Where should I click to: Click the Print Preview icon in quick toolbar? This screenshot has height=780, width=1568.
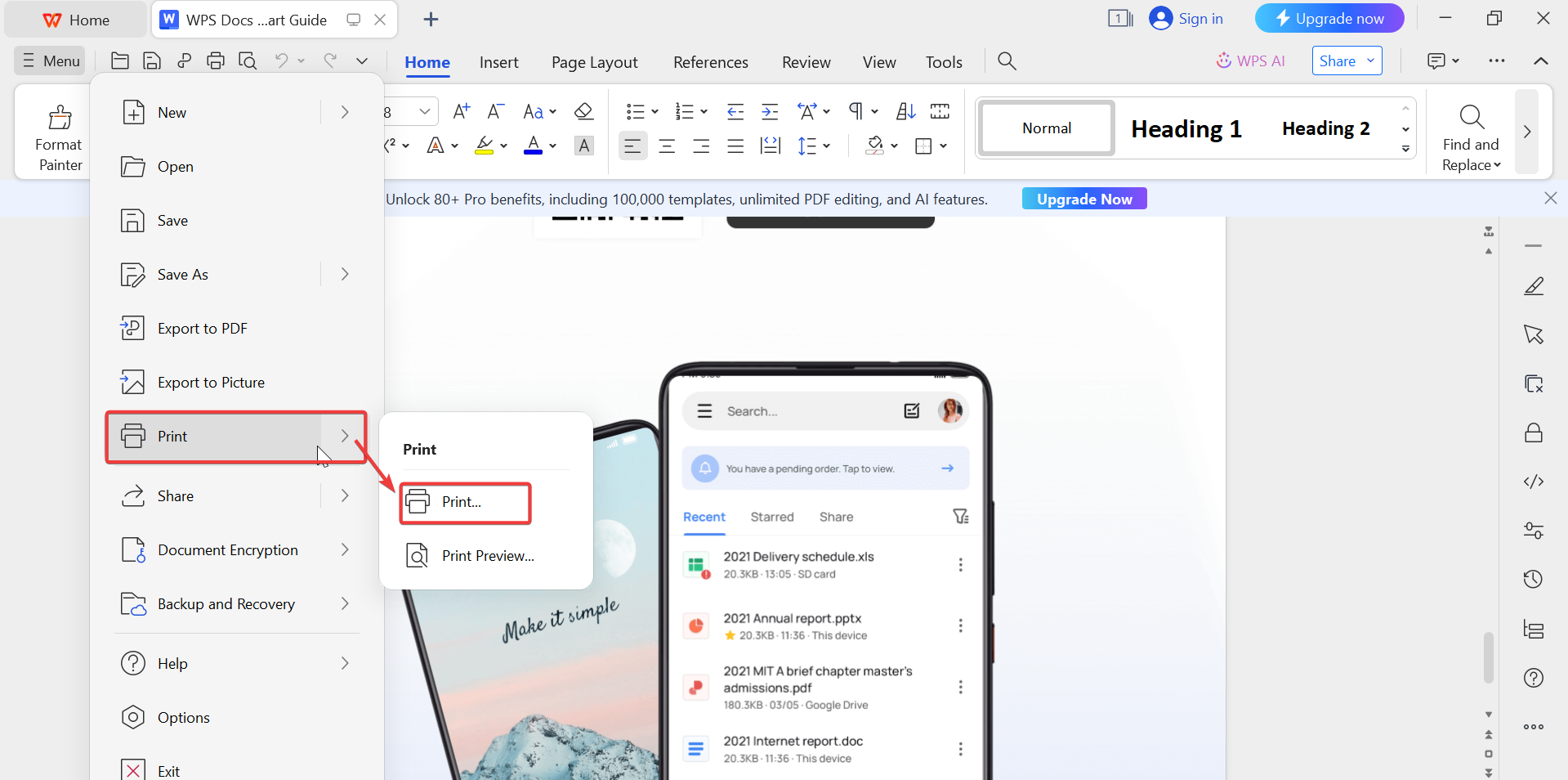[x=248, y=61]
